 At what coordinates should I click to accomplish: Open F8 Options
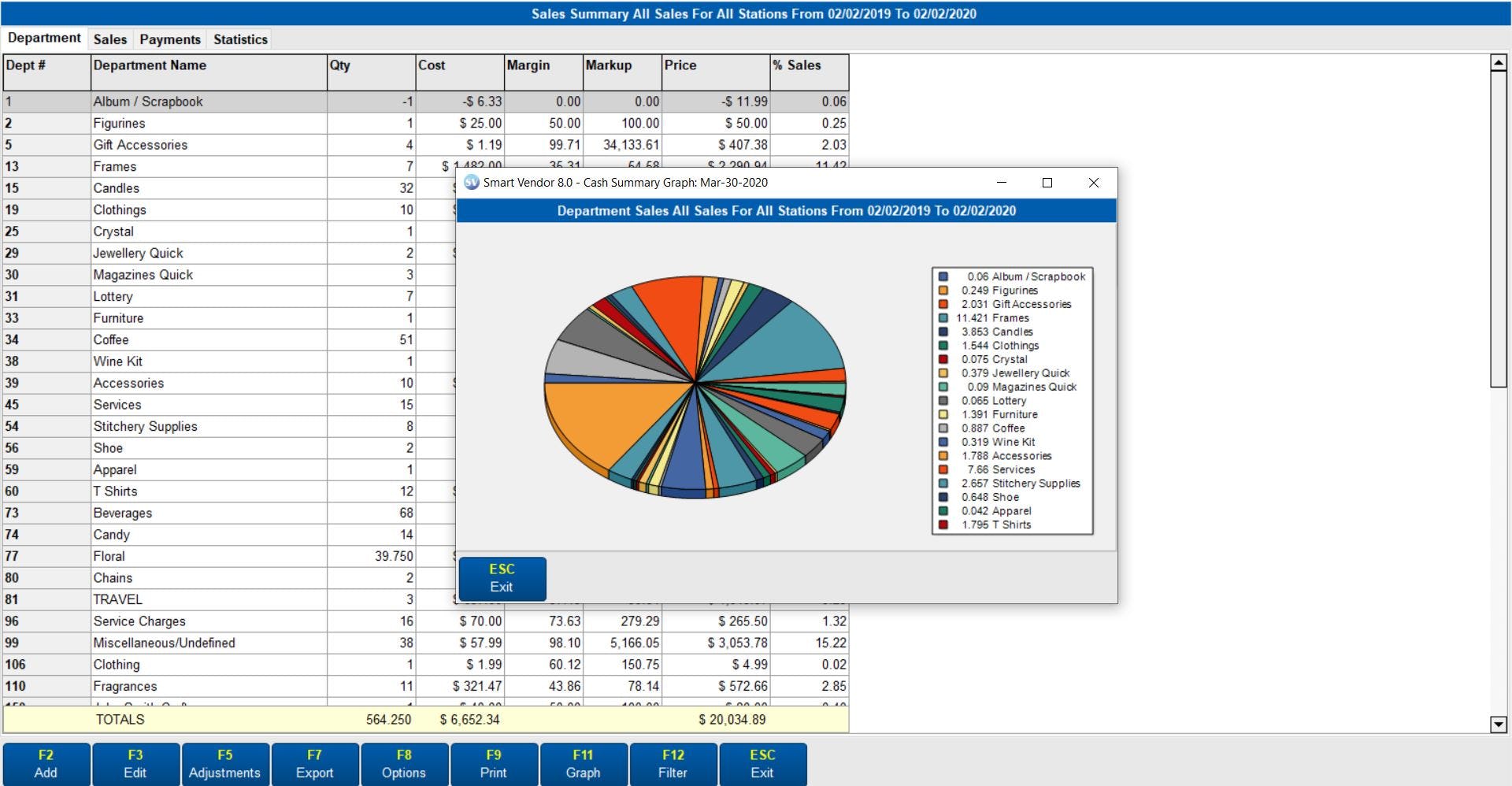405,763
